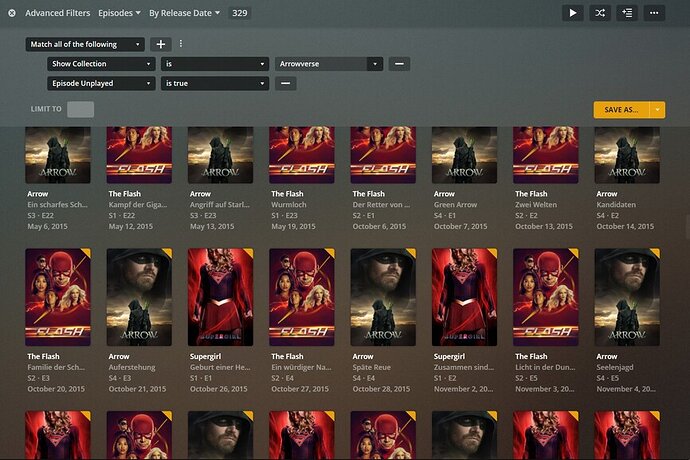Click the Limit To input field
Viewport: 690px width, 460px height.
click(x=81, y=109)
